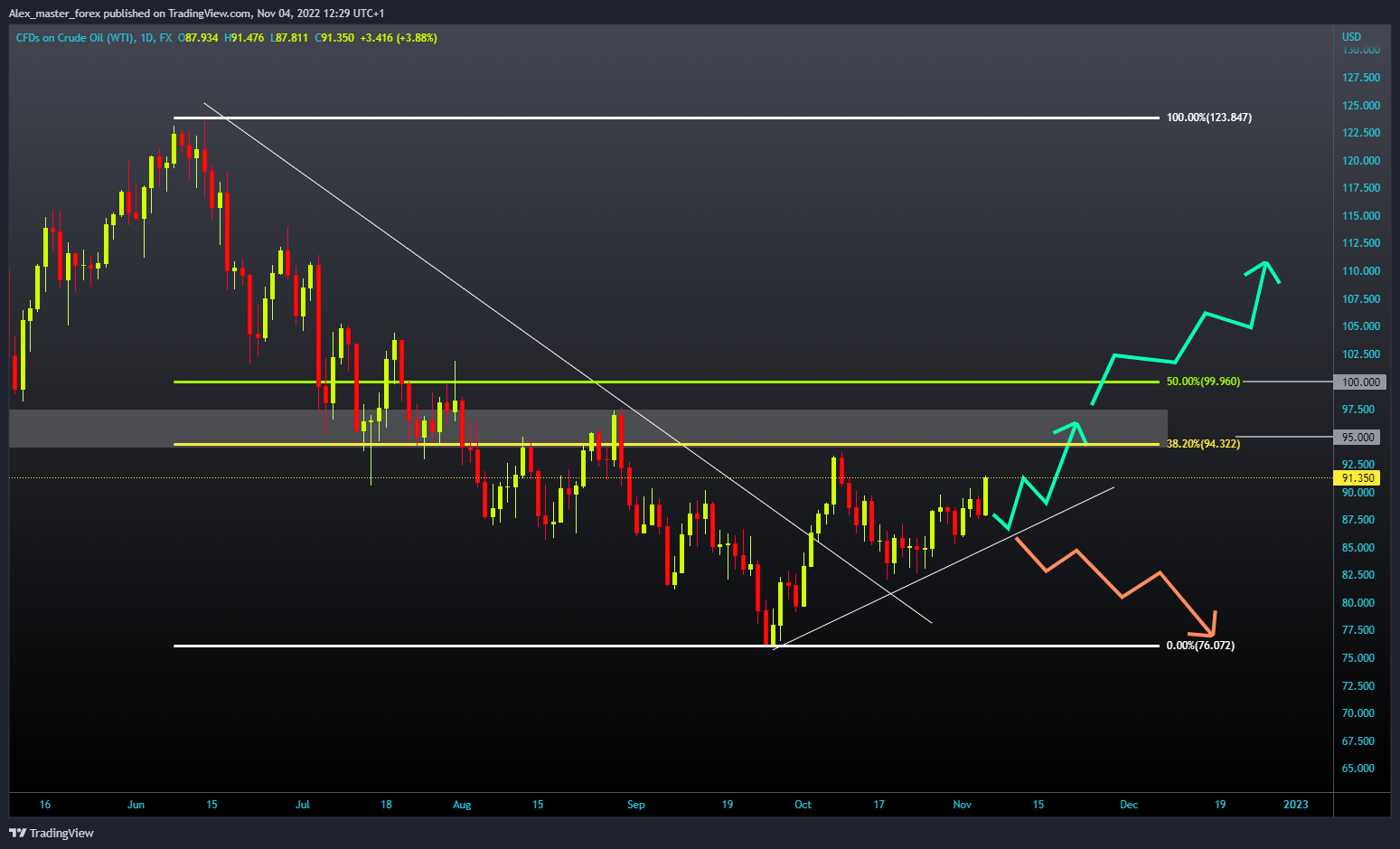Click the 110.000 price axis label
The image size is (1400, 849).
[1361, 271]
